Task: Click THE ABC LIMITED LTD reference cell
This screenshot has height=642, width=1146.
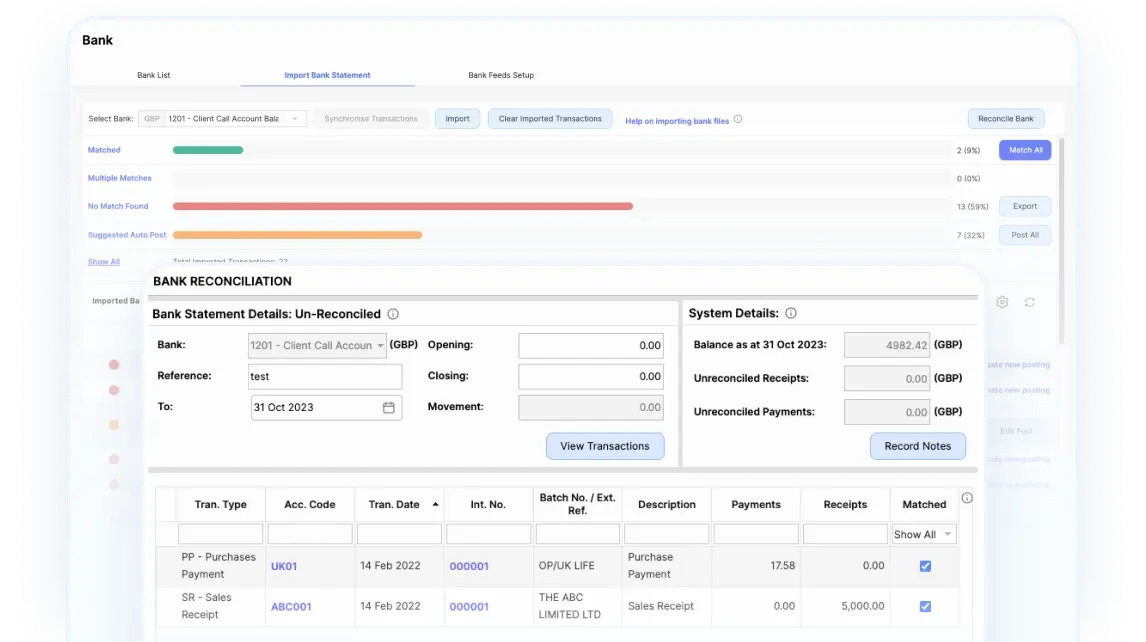Action: click(570, 605)
